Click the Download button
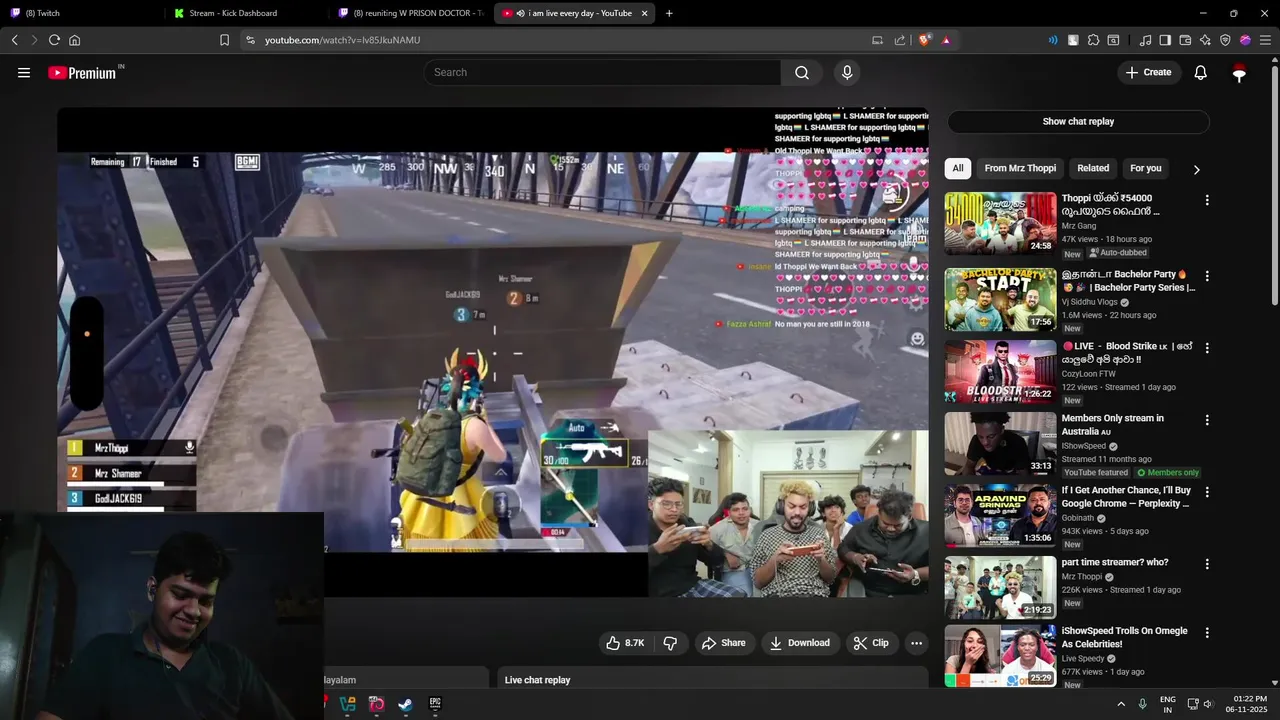The width and height of the screenshot is (1280, 720). [x=799, y=643]
